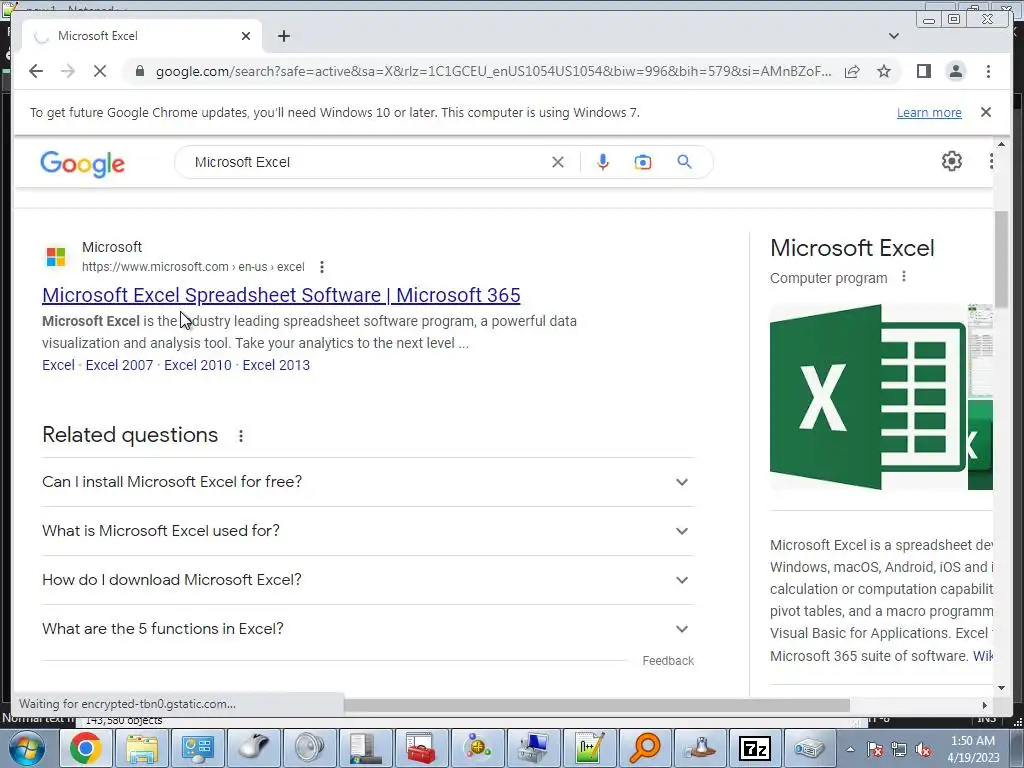Image resolution: width=1024 pixels, height=768 pixels.
Task: Switch to Chrome in the taskbar
Action: pos(86,748)
